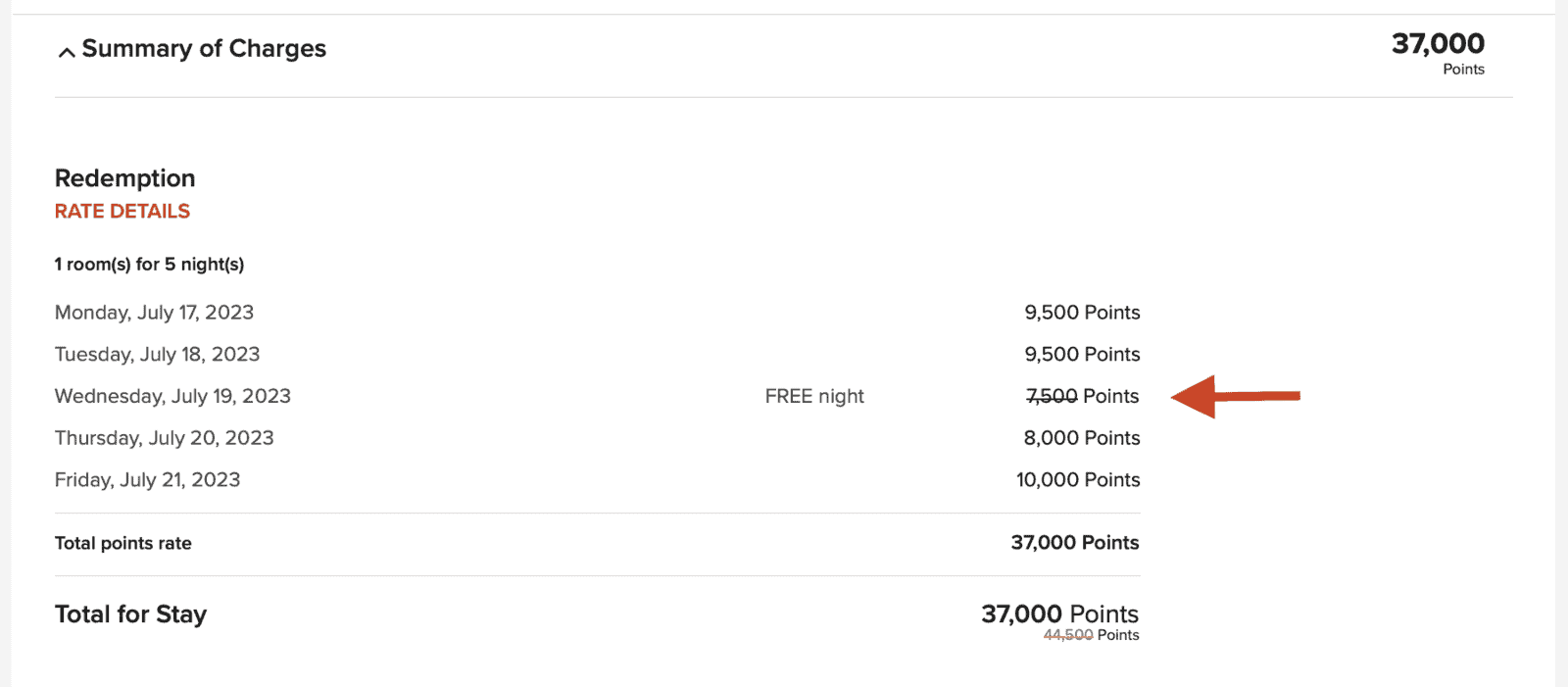Select the Thursday, July 20, 2023 date
Image resolution: width=1568 pixels, height=687 pixels.
coord(164,438)
